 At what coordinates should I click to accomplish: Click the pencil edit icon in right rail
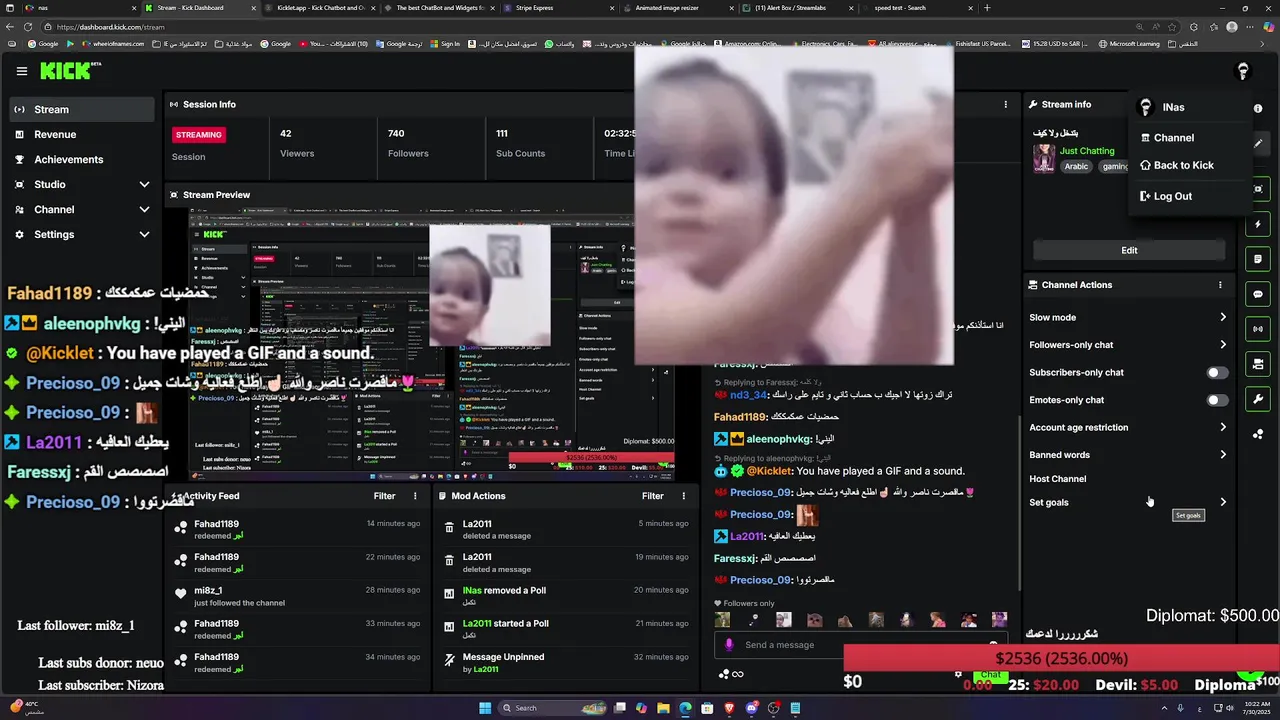click(1258, 143)
